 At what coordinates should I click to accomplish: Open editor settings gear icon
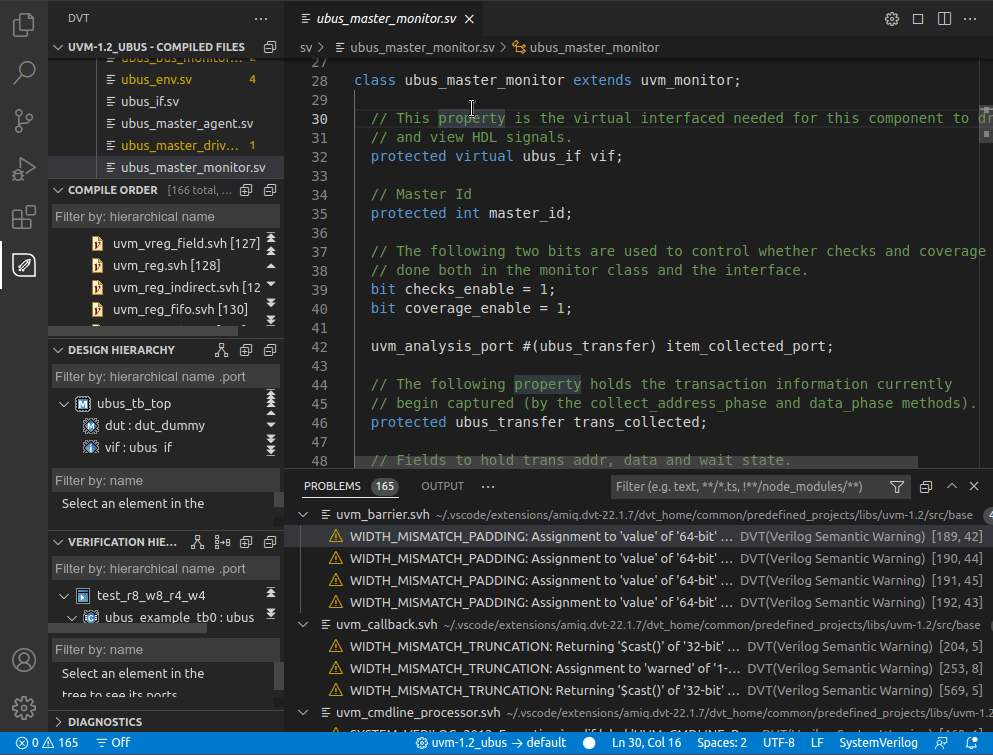pos(892,19)
